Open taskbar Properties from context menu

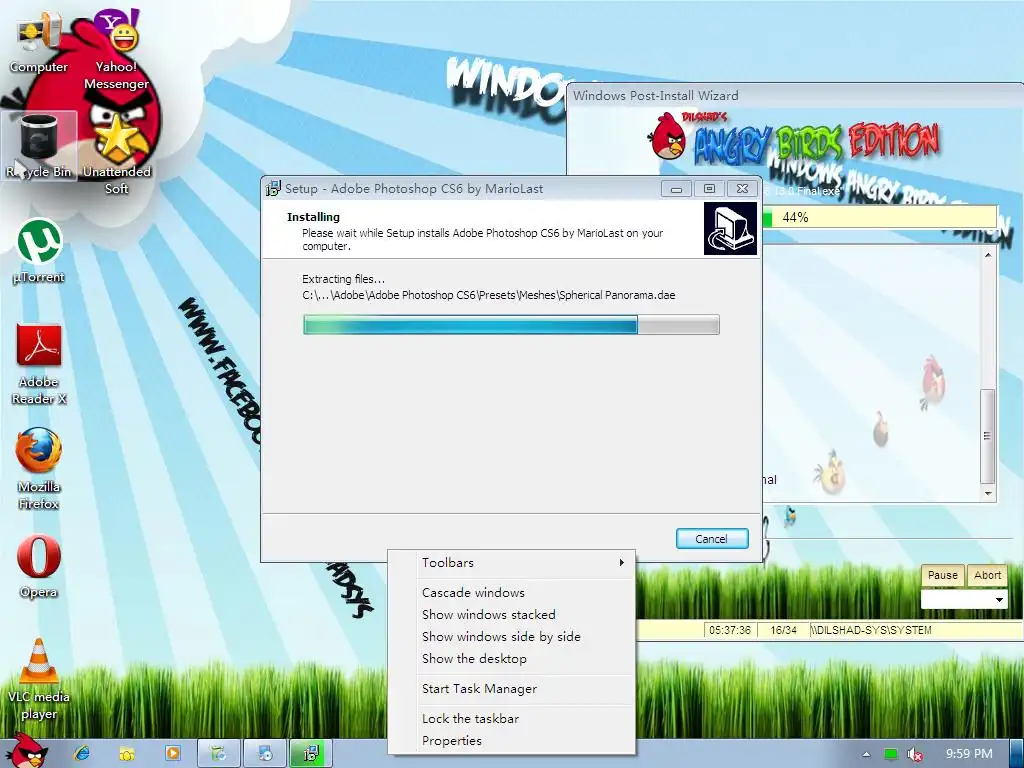tap(511, 741)
